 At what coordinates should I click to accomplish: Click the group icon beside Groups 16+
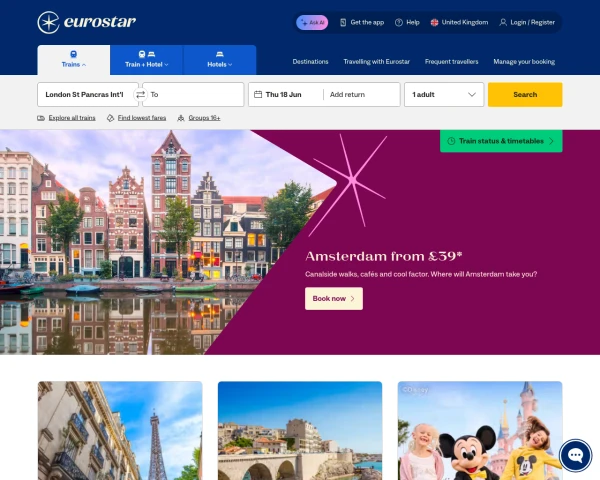click(x=181, y=118)
